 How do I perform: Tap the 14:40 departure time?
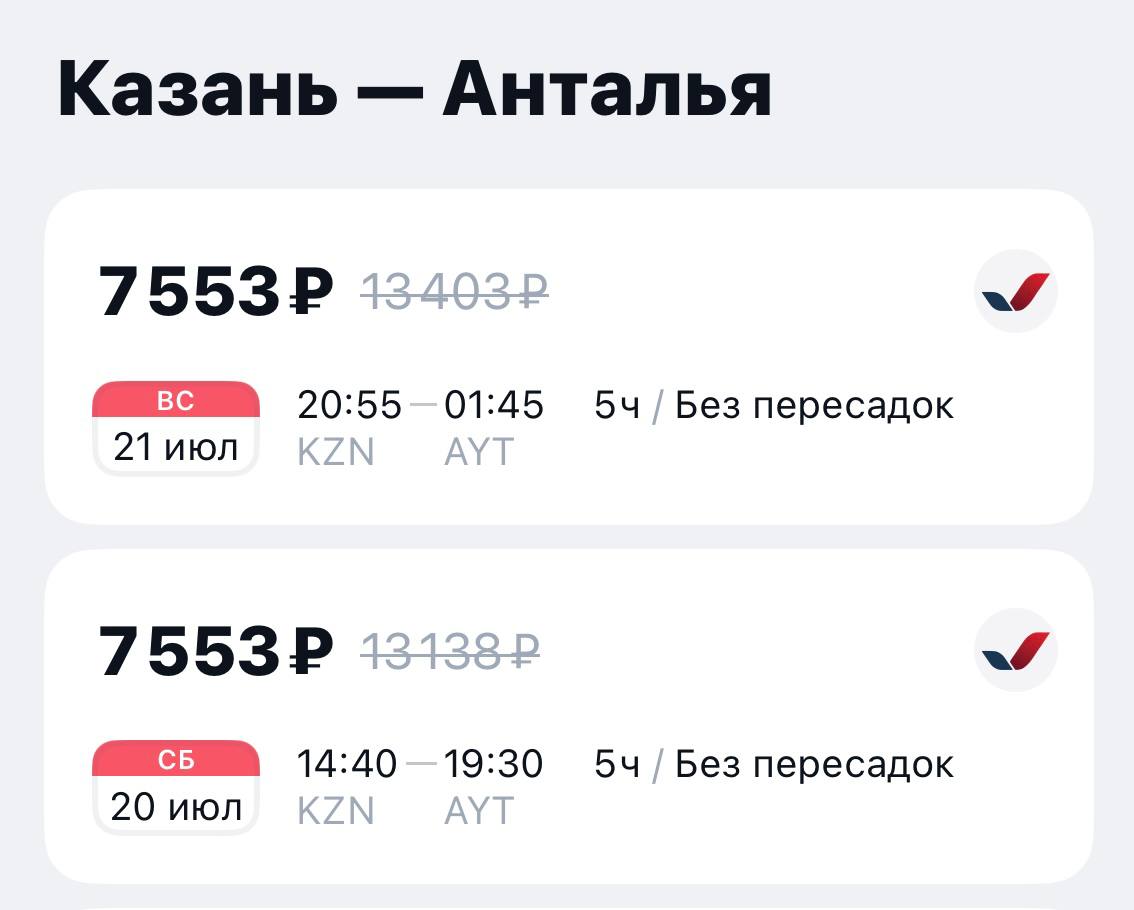click(347, 764)
